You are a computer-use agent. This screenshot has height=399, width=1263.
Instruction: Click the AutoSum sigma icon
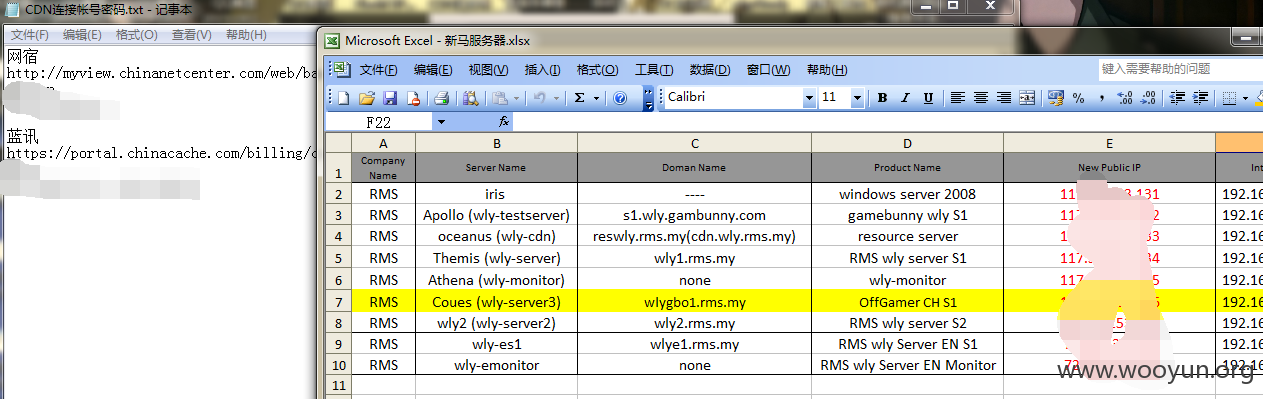click(x=579, y=98)
